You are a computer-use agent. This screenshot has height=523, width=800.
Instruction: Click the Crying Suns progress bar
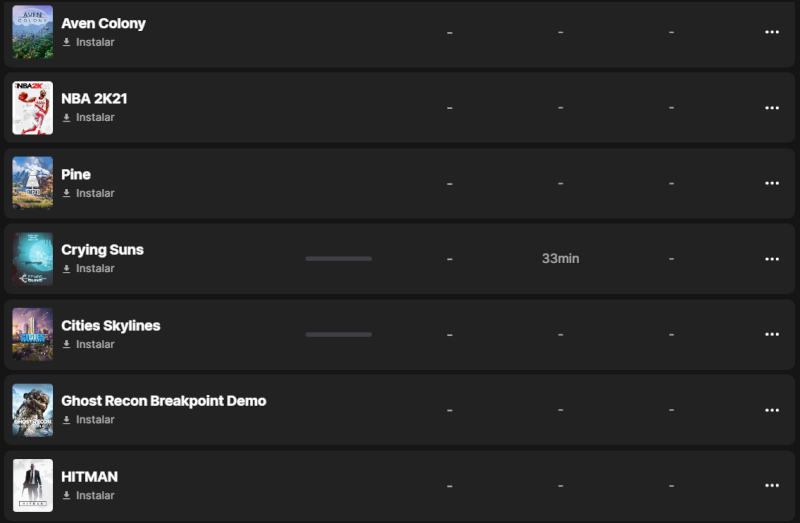point(338,259)
